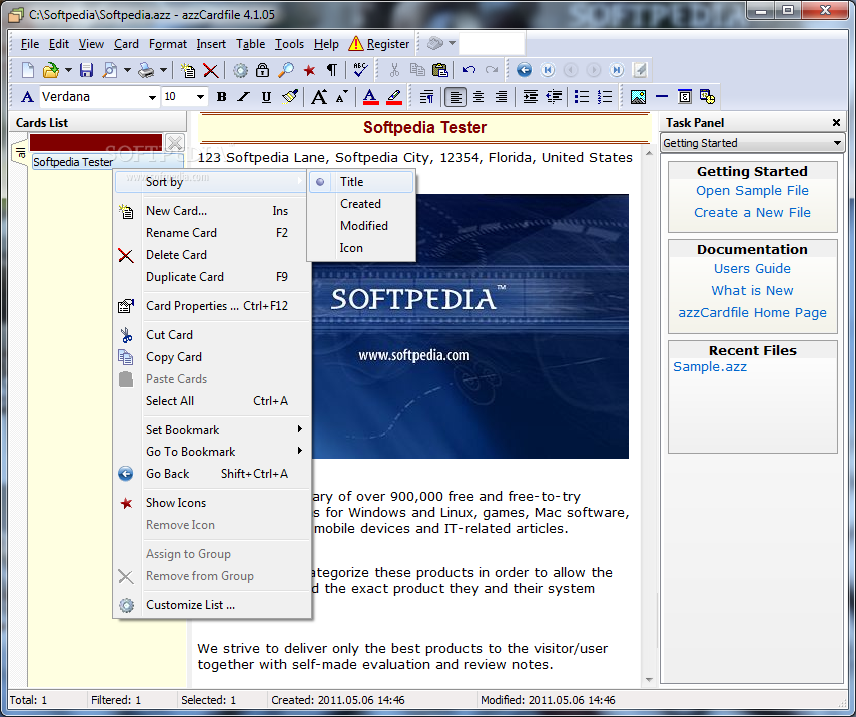
Task: Expand the Open file dropdown arrow
Action: pyautogui.click(x=68, y=70)
